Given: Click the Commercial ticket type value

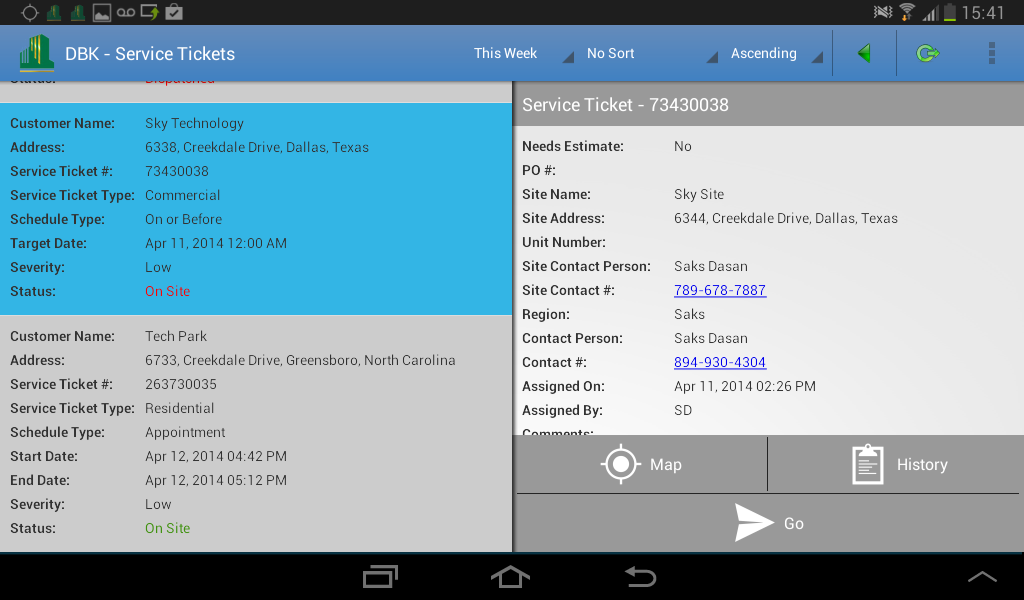Looking at the screenshot, I should click(x=182, y=195).
